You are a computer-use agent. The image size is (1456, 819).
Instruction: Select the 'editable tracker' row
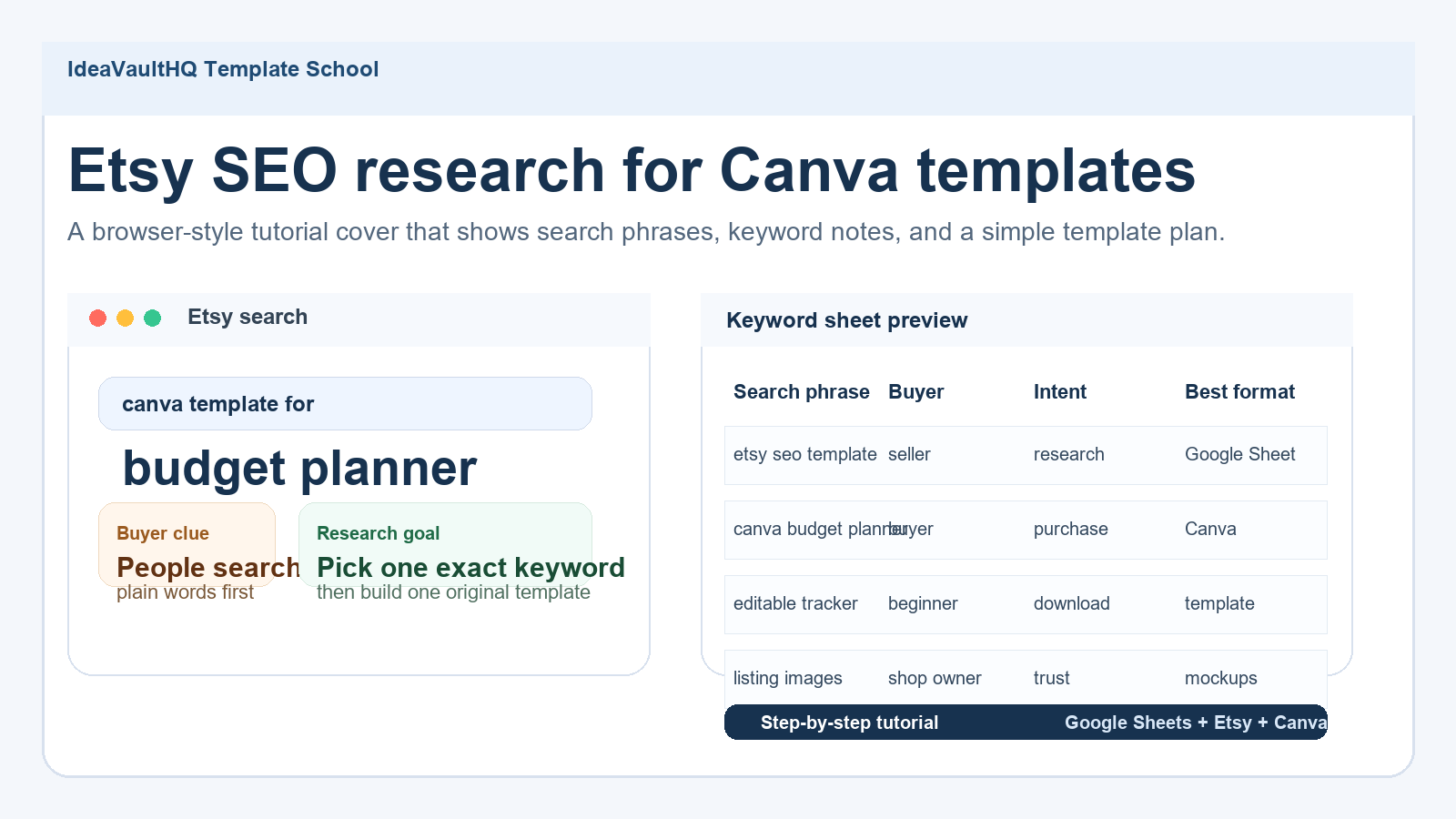[x=1026, y=604]
